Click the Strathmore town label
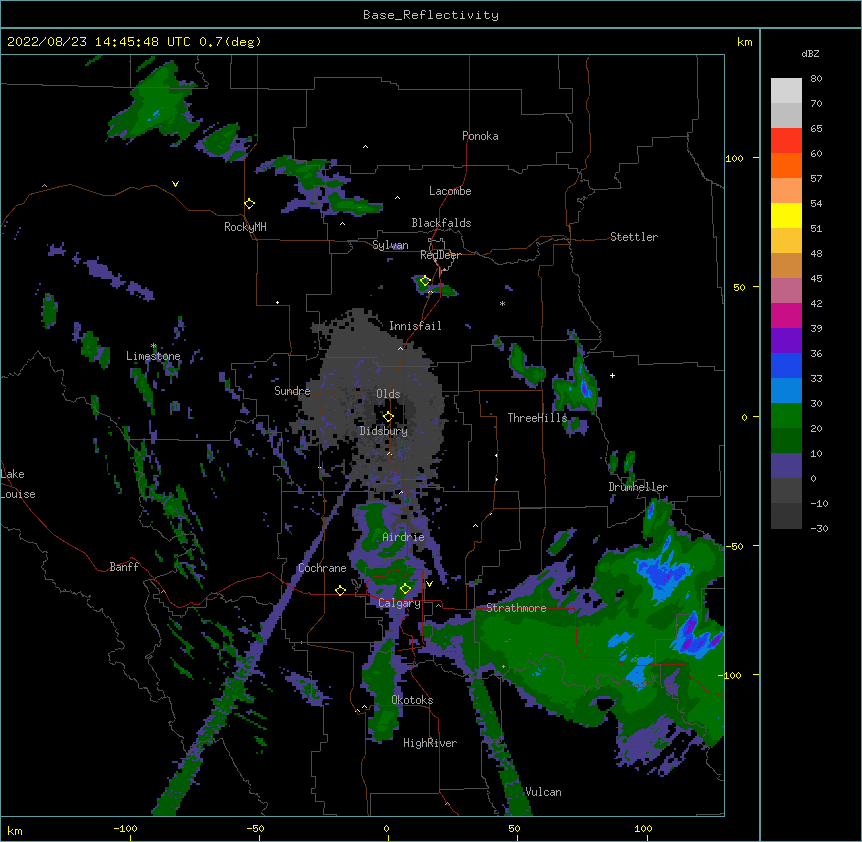This screenshot has height=842, width=862. click(516, 608)
